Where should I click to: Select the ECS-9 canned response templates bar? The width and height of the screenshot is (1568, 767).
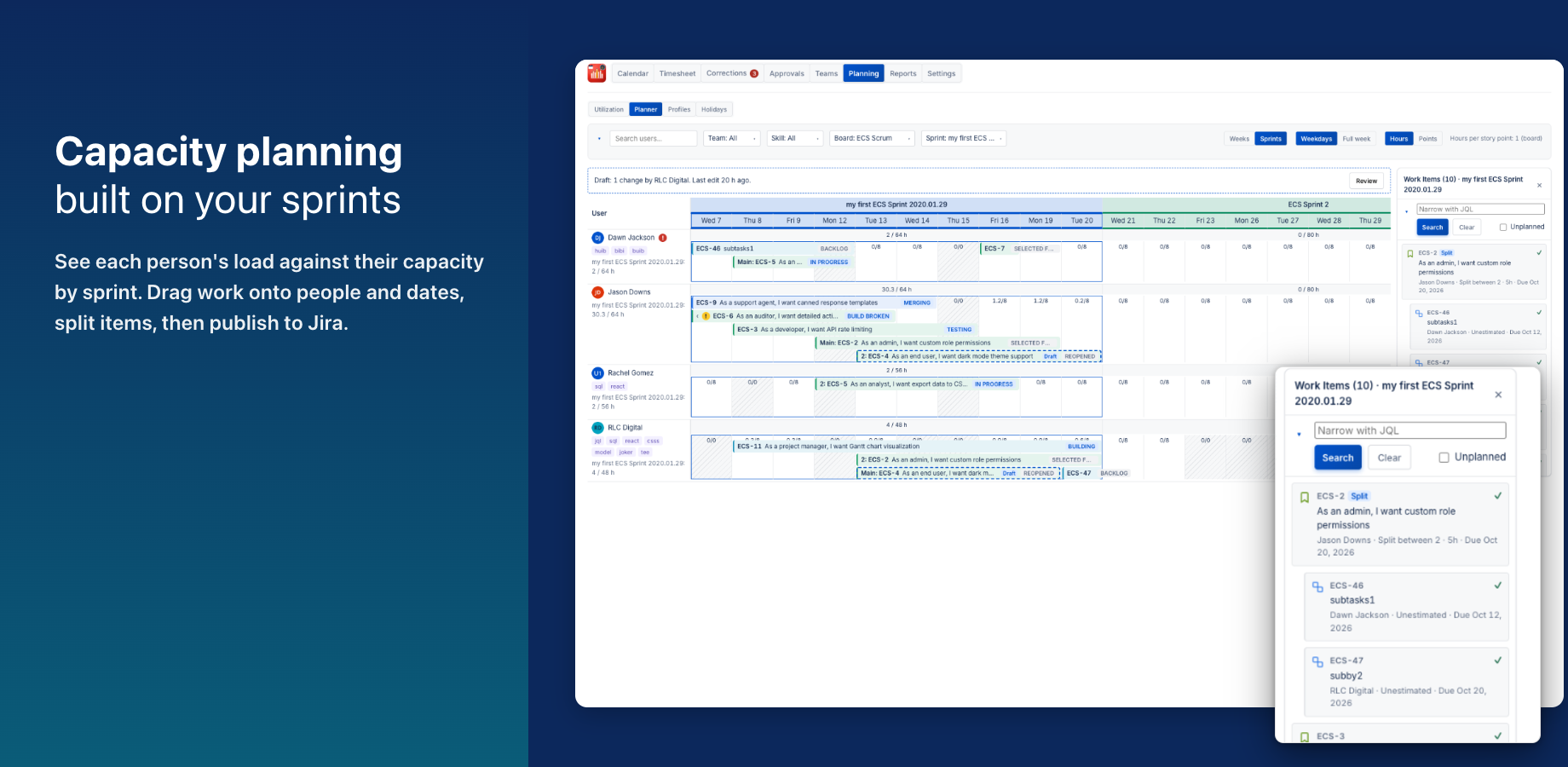point(814,303)
